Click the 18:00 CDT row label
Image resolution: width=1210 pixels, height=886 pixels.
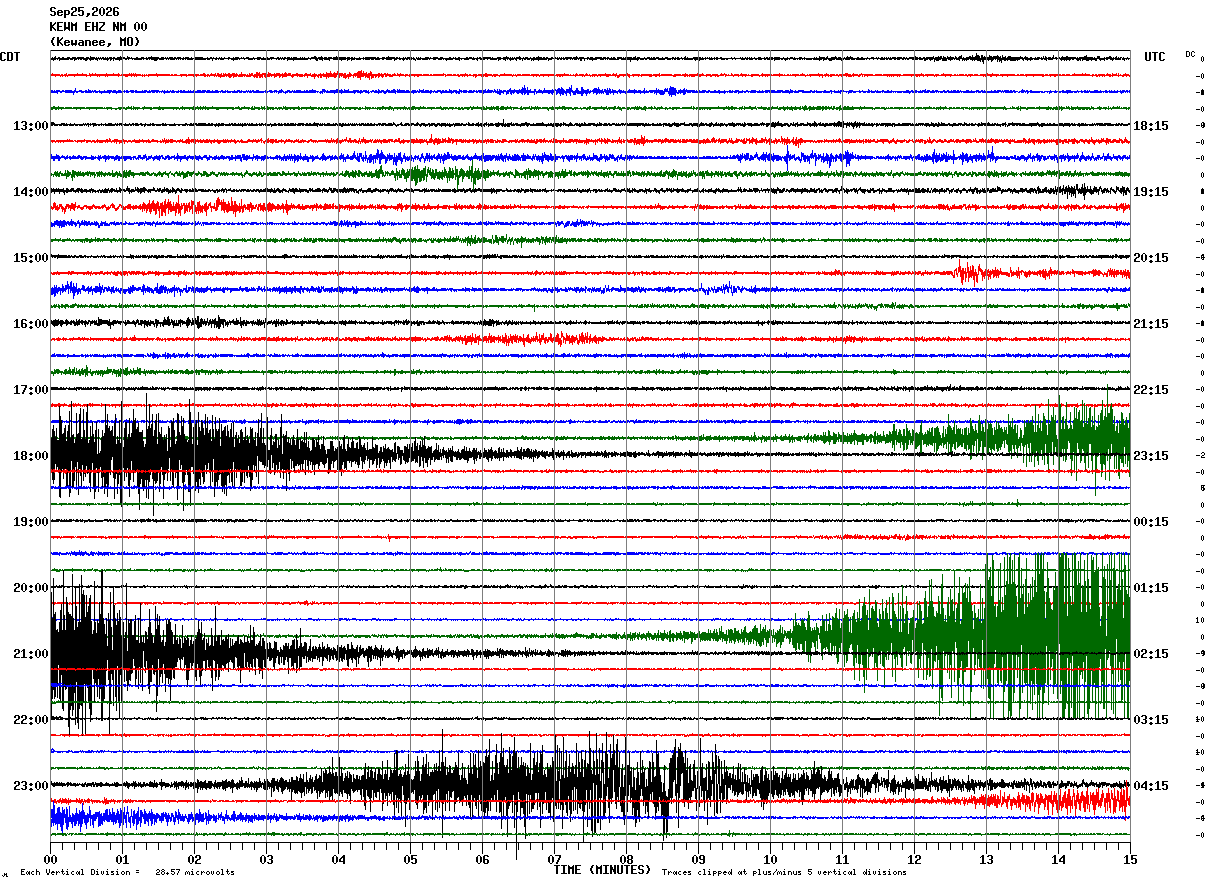pyautogui.click(x=30, y=456)
